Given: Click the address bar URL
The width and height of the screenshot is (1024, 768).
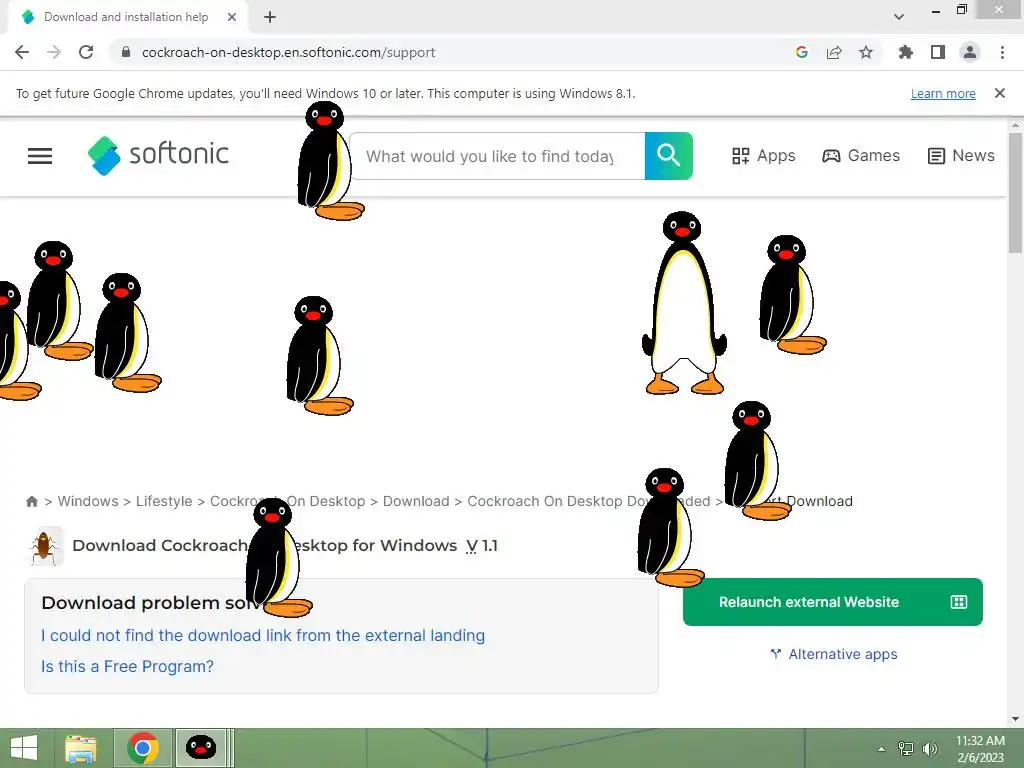Looking at the screenshot, I should [x=288, y=52].
